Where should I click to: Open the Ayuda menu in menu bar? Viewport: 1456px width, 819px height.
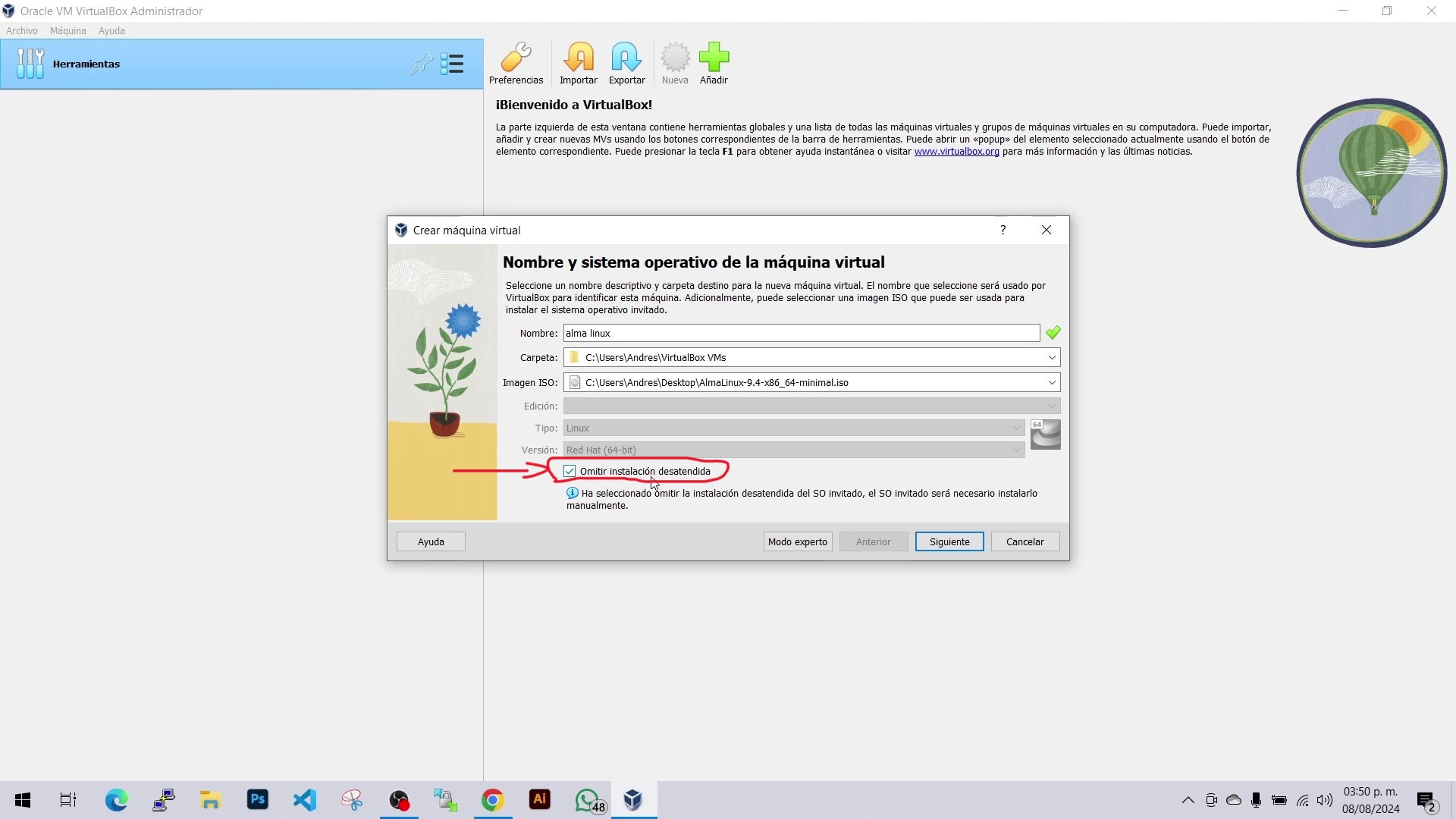click(x=111, y=30)
